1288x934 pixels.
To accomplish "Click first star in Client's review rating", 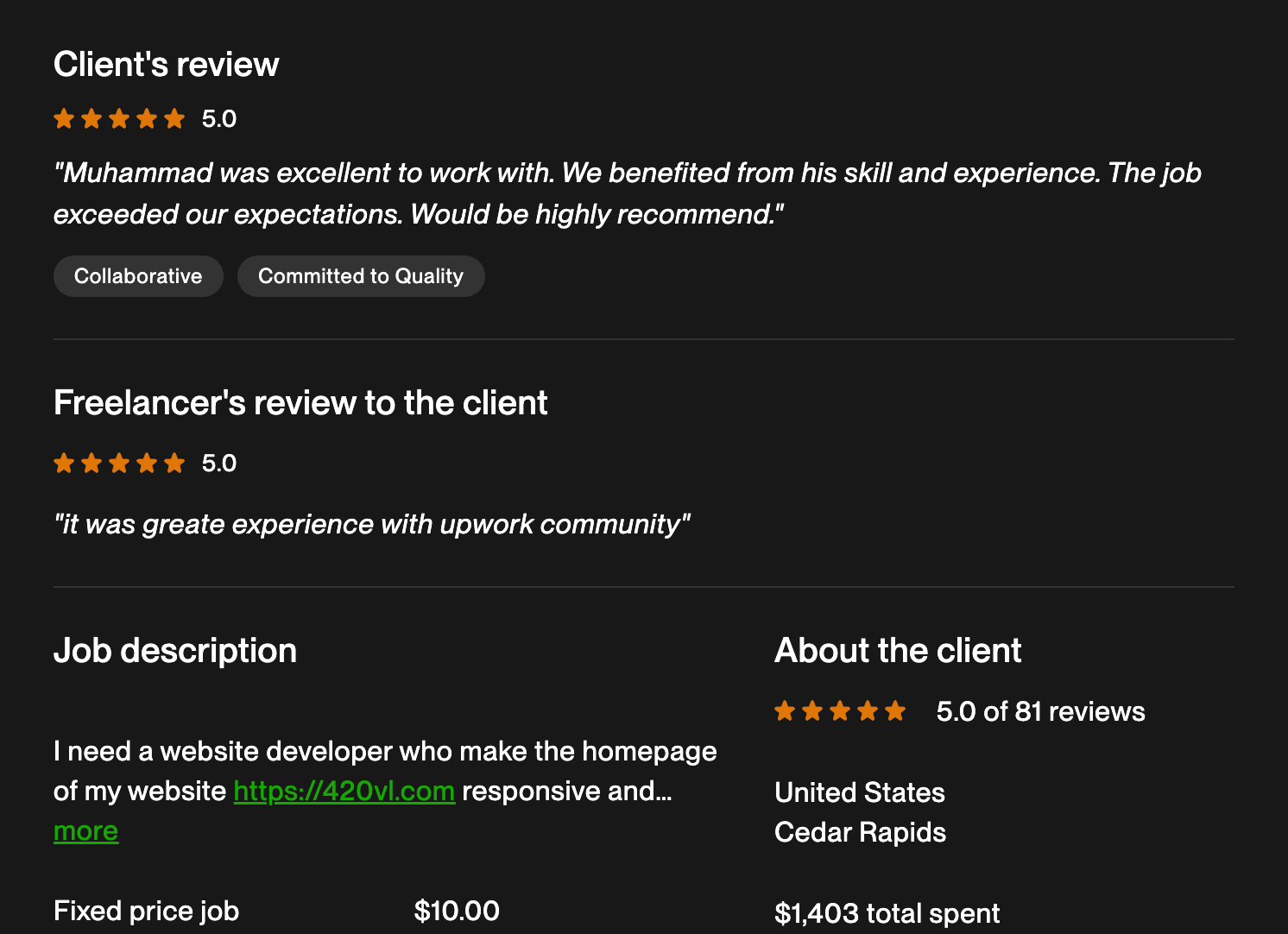I will [64, 118].
